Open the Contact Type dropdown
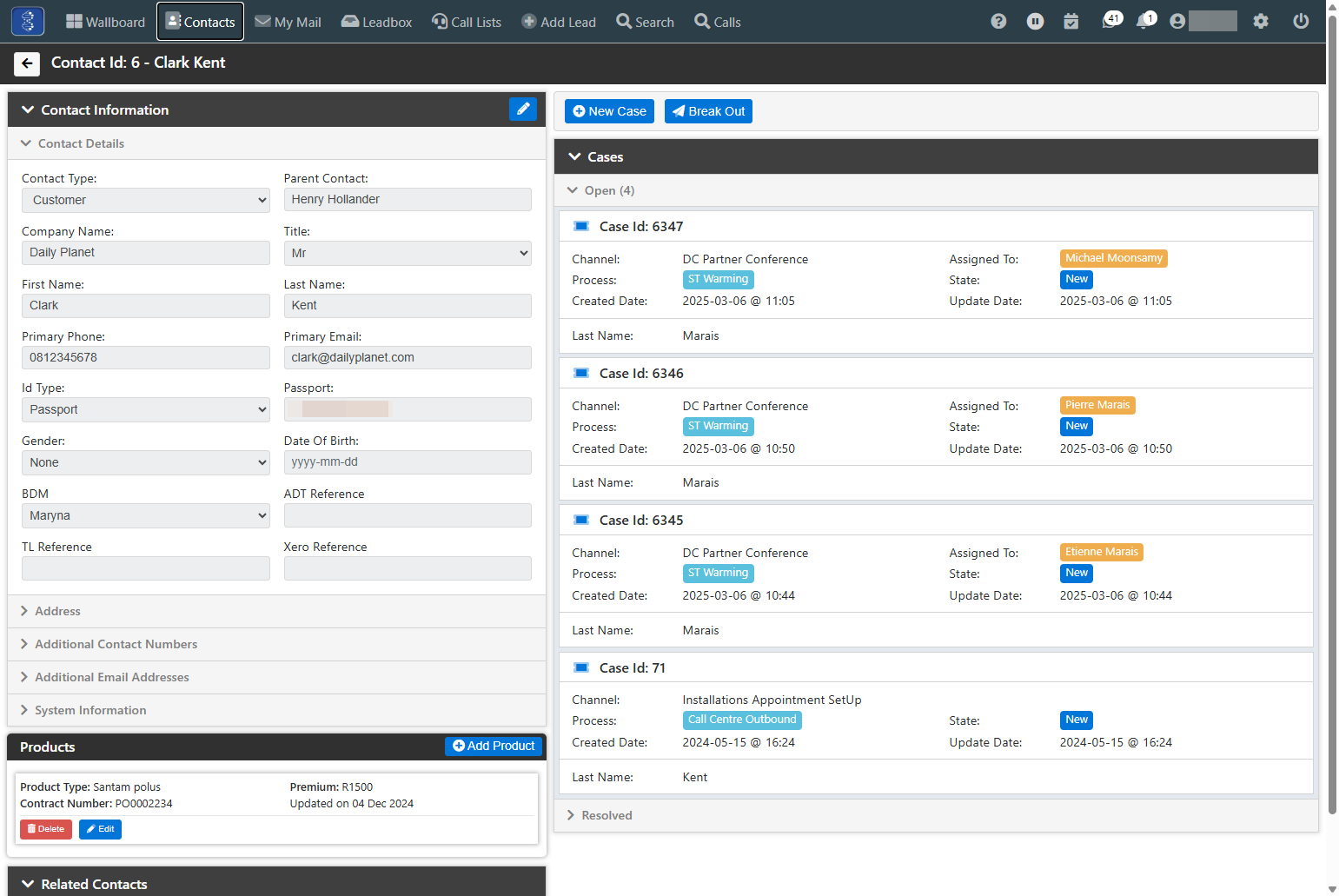 (x=146, y=200)
